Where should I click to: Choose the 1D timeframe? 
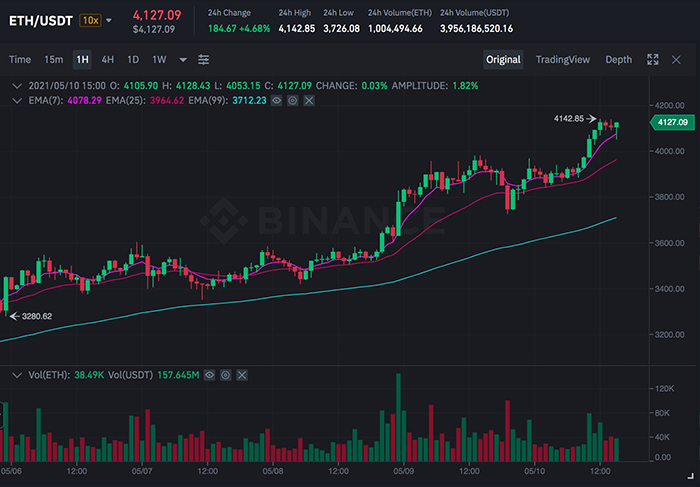coord(133,59)
